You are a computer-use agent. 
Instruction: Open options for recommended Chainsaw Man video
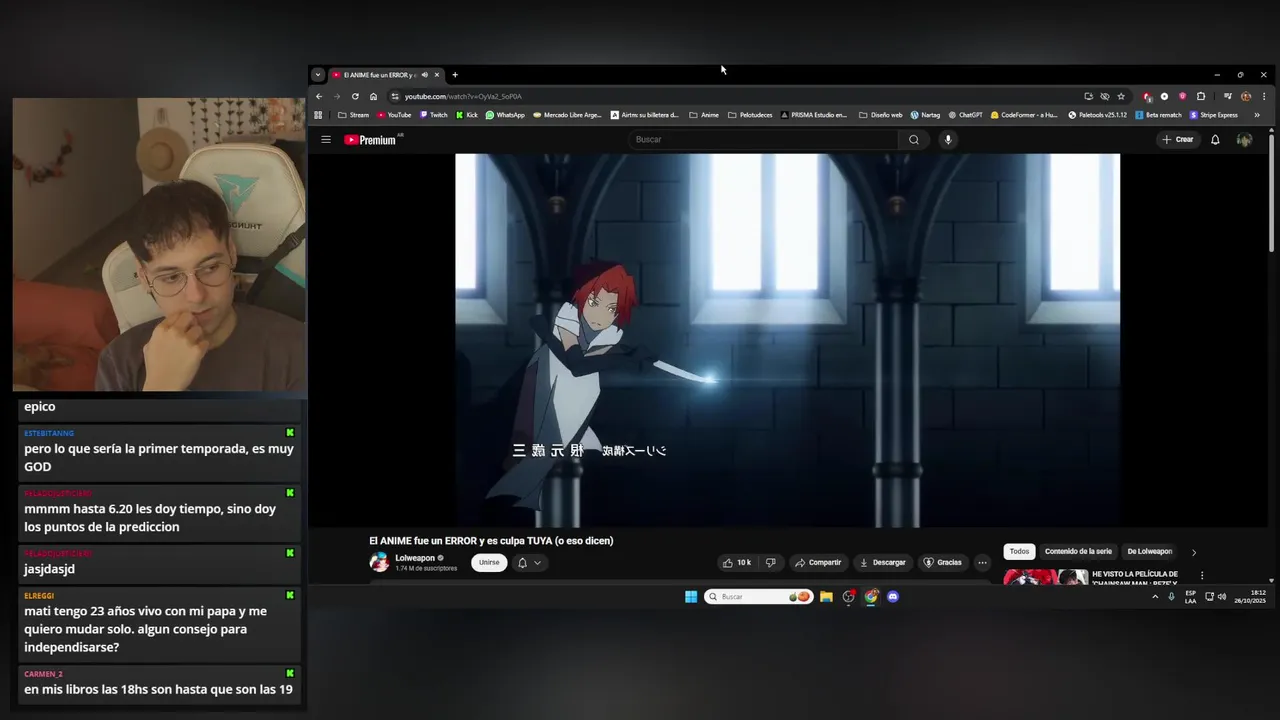1202,576
